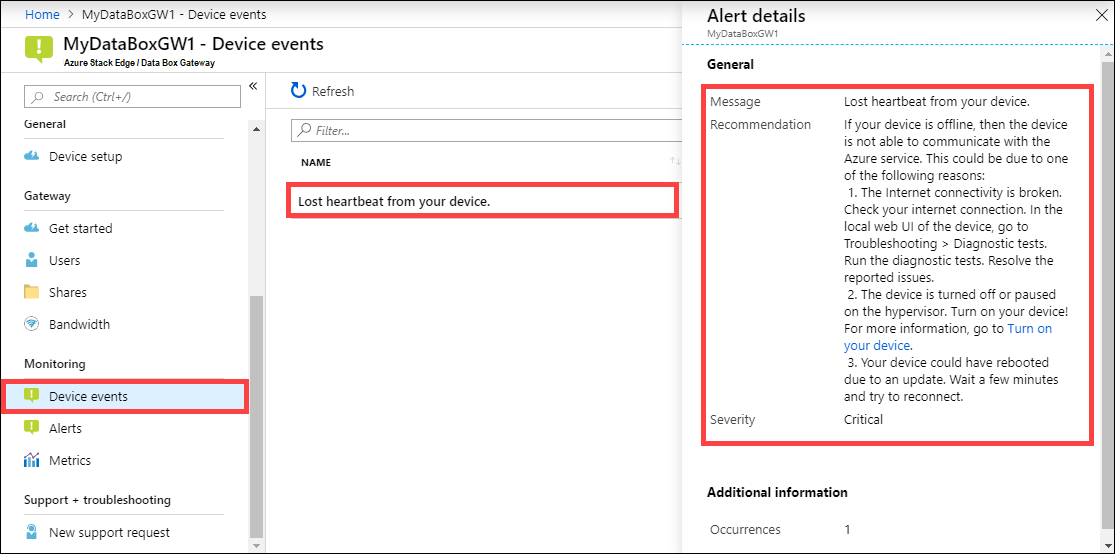Click the New support request icon
The height and width of the screenshot is (554, 1115).
(x=31, y=532)
